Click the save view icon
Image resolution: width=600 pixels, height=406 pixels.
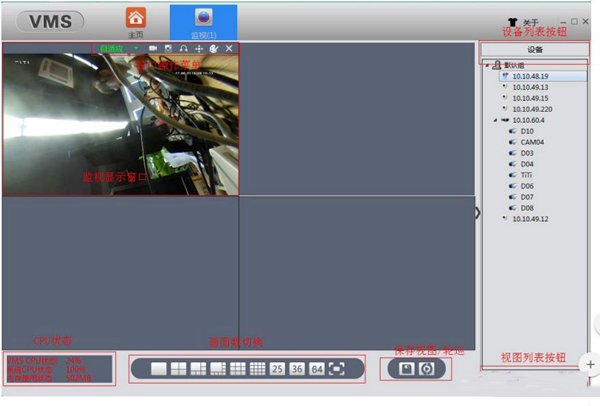point(407,368)
